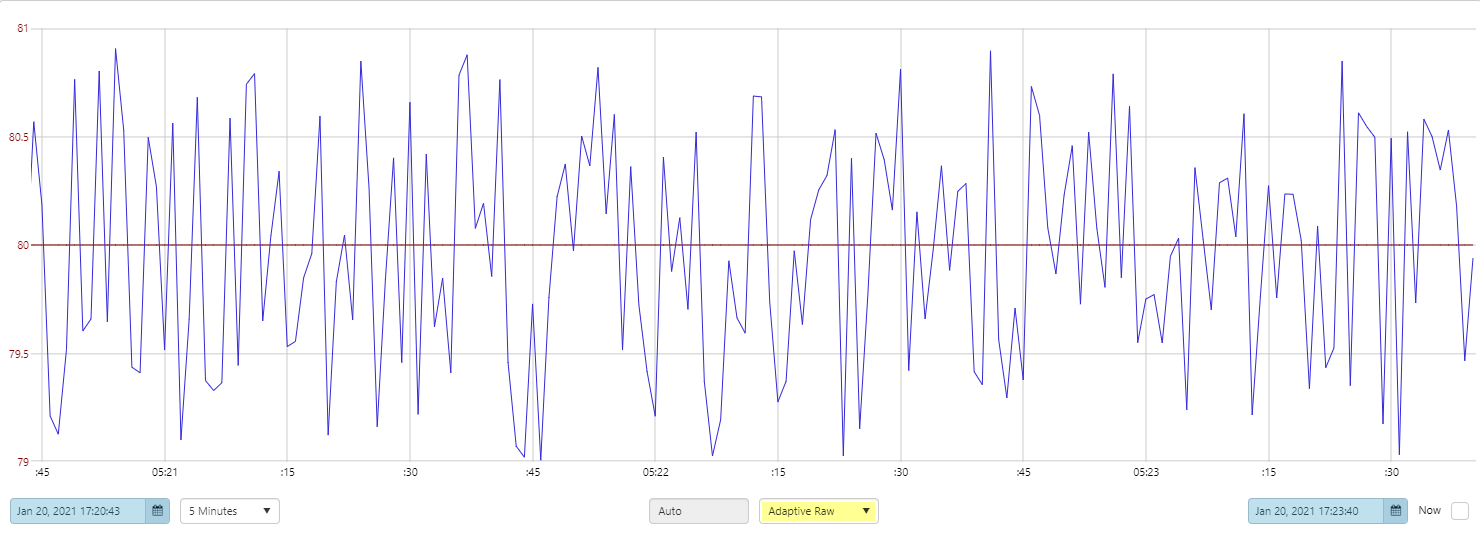Viewport: 1480px width, 533px height.
Task: Open calendar picker for start date
Action: point(157,511)
